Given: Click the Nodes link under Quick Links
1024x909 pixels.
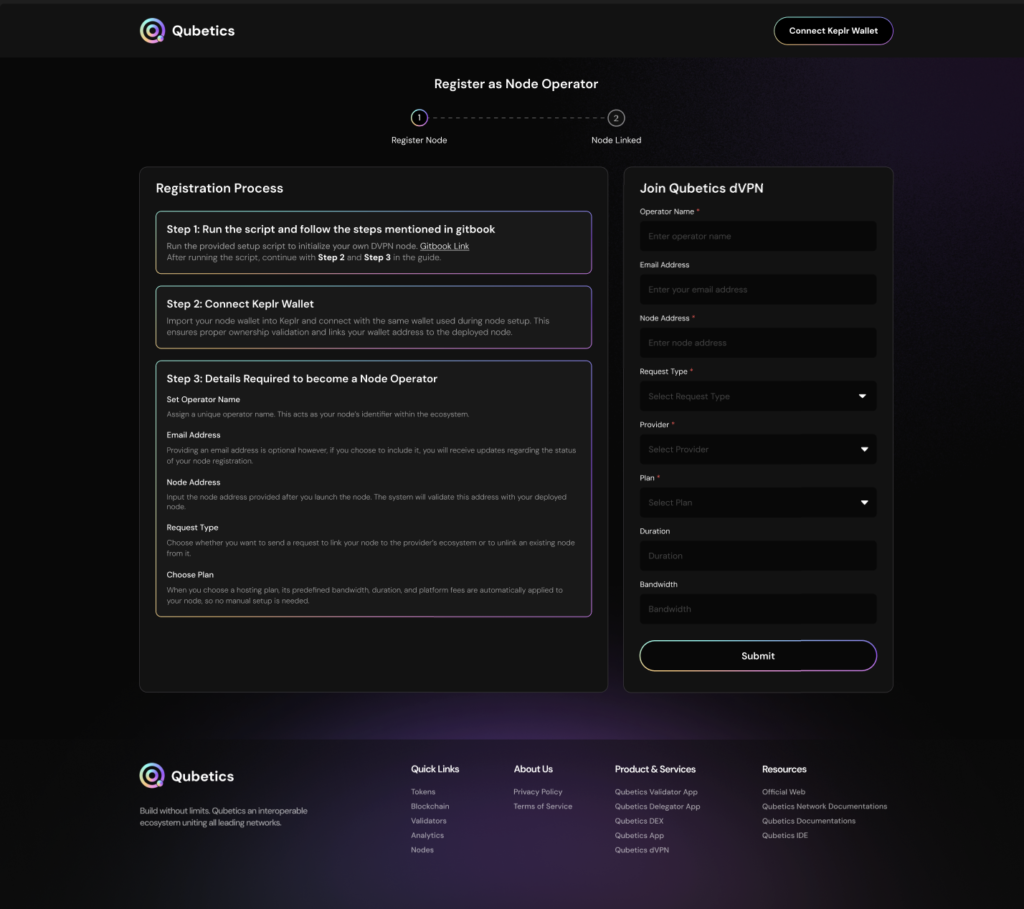Looking at the screenshot, I should 422,849.
